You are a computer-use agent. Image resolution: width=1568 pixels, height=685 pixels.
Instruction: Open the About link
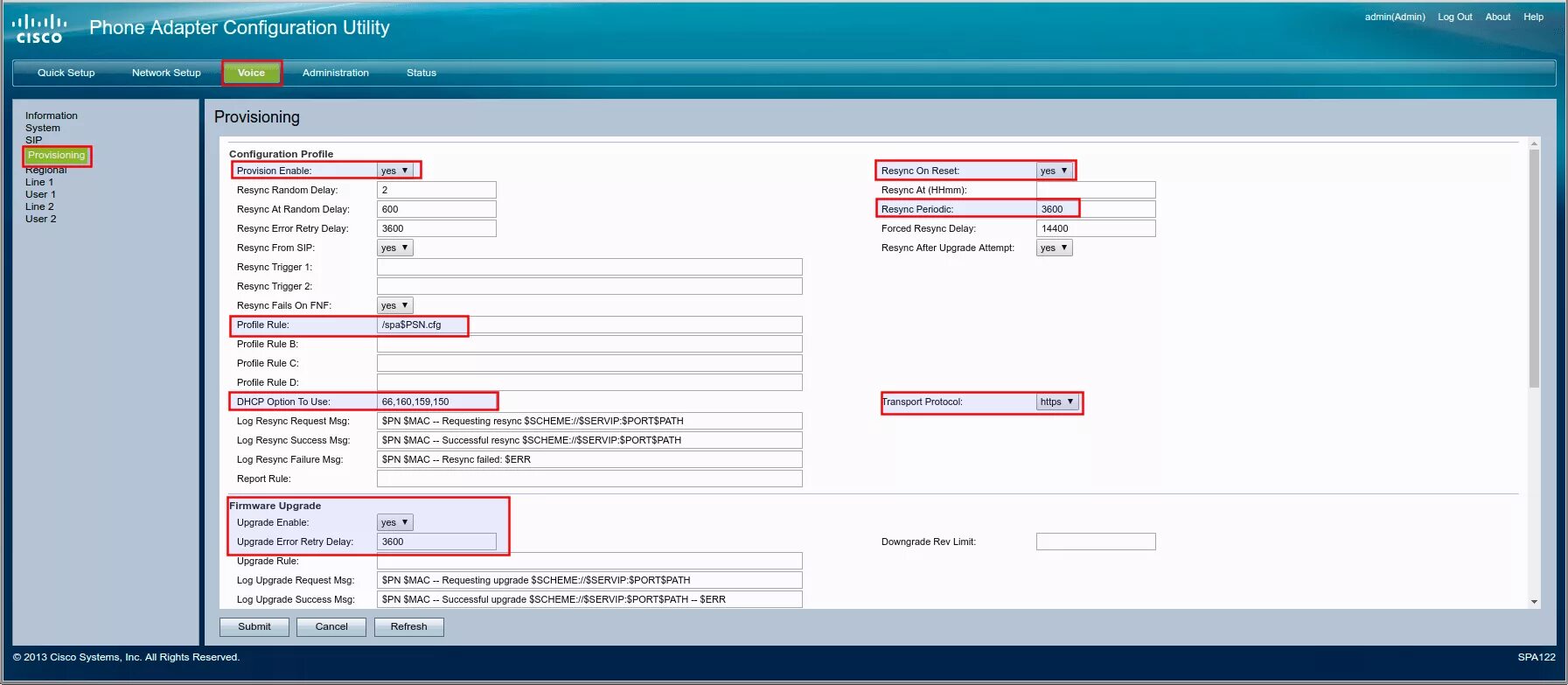[x=1498, y=17]
